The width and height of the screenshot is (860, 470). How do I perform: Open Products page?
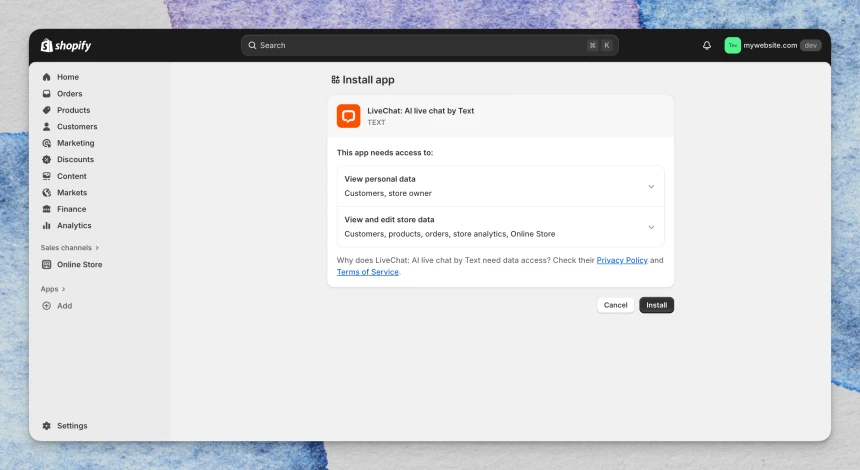pos(73,110)
